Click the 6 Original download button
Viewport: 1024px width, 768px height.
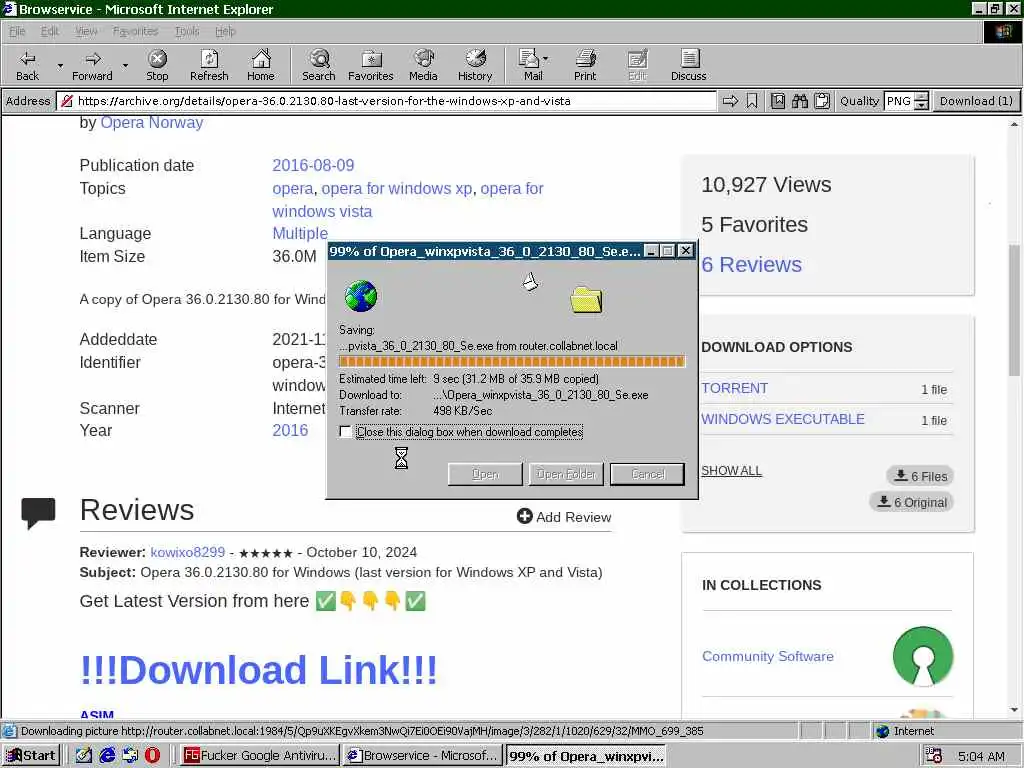coord(912,502)
